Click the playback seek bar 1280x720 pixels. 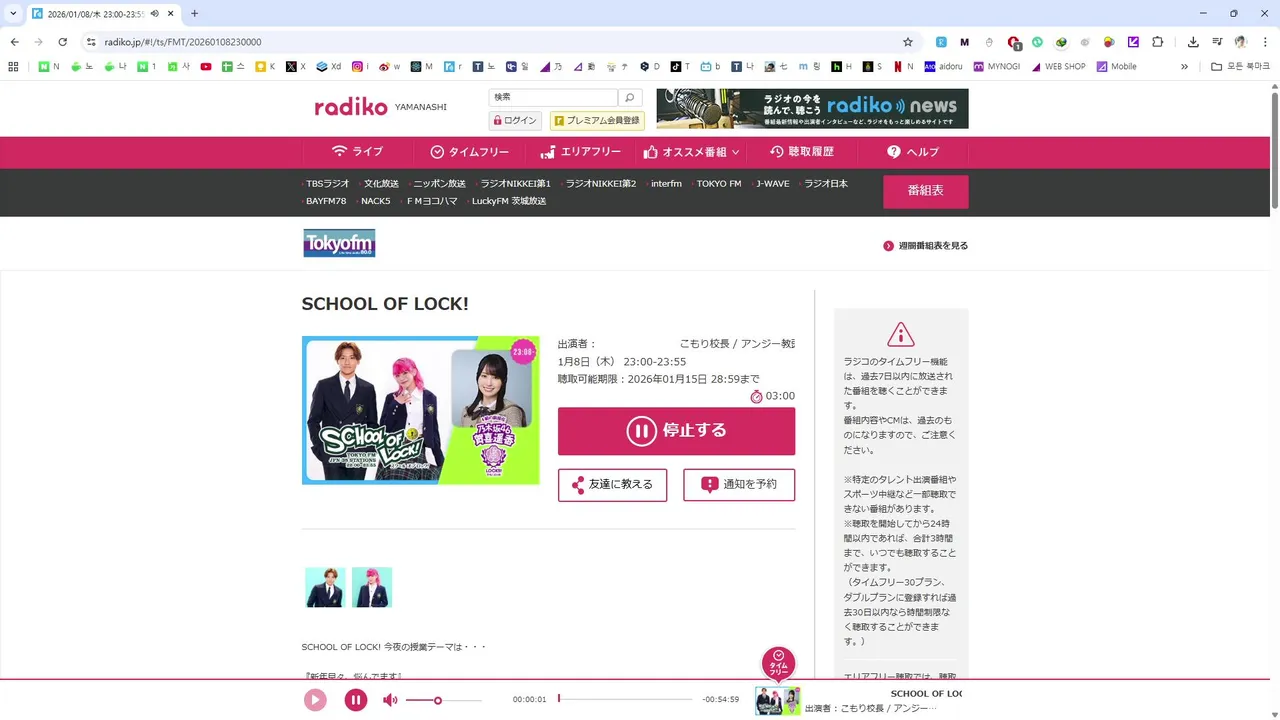click(625, 699)
